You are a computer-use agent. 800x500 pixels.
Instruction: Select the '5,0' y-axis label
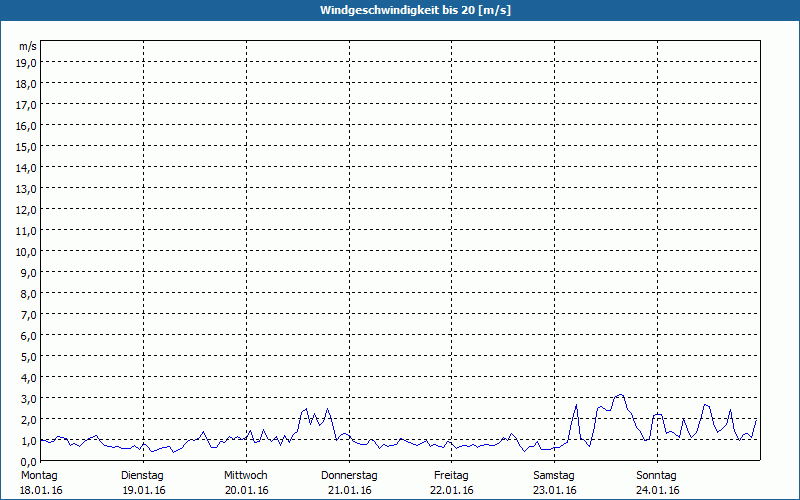coord(29,357)
